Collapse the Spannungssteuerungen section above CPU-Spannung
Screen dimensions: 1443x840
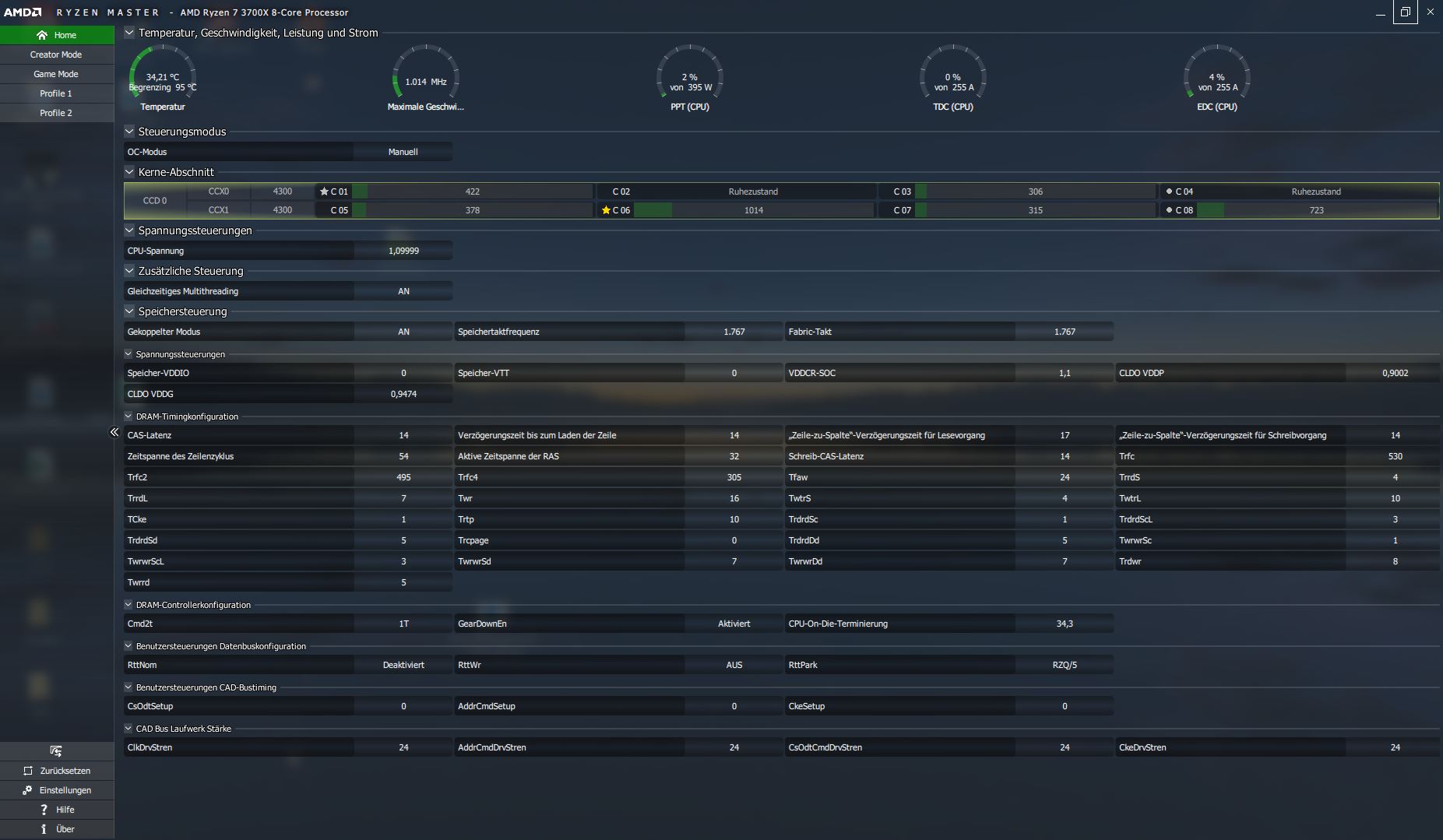(129, 230)
